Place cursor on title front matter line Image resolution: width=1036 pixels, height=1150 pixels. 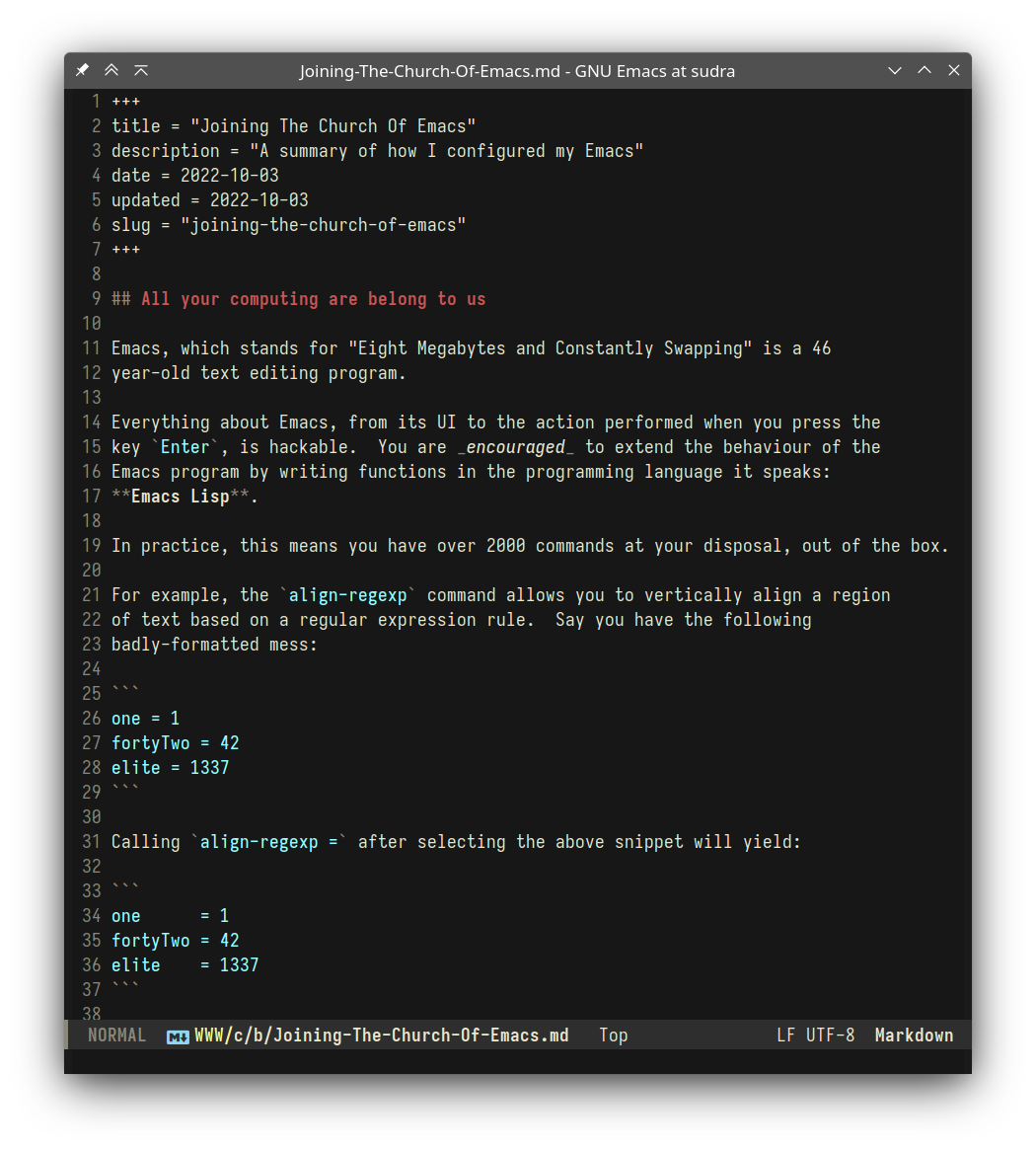293,126
